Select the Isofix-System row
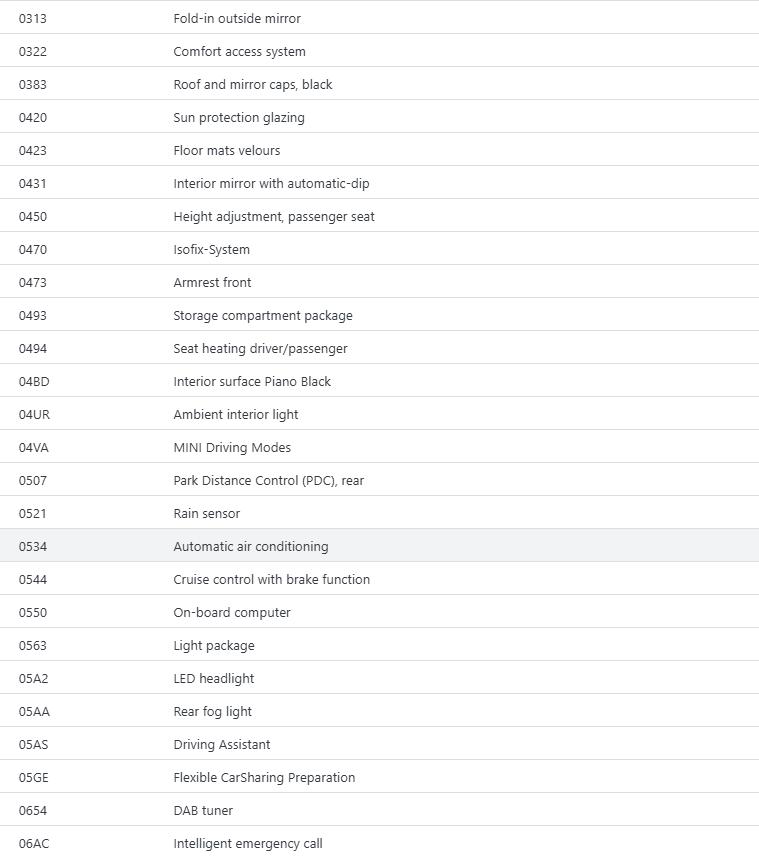Viewport: 759px width, 856px height. point(211,249)
